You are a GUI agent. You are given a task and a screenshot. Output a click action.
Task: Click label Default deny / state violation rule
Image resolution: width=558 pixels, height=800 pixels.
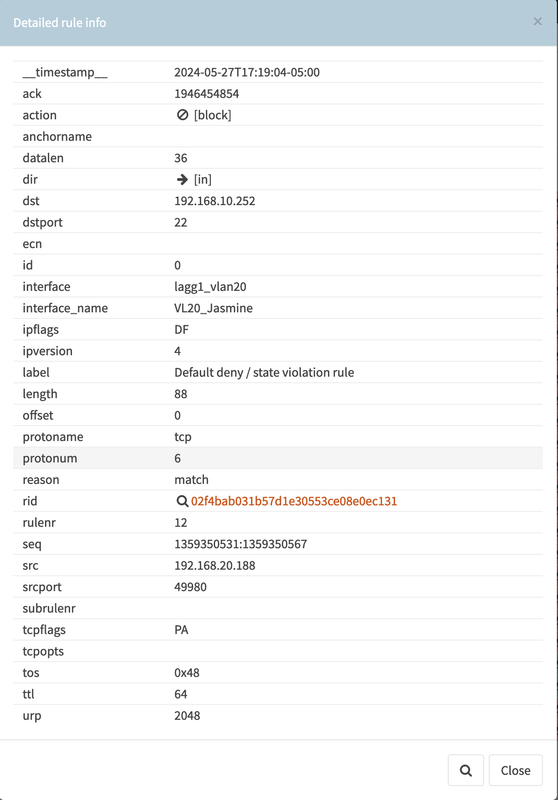point(264,372)
